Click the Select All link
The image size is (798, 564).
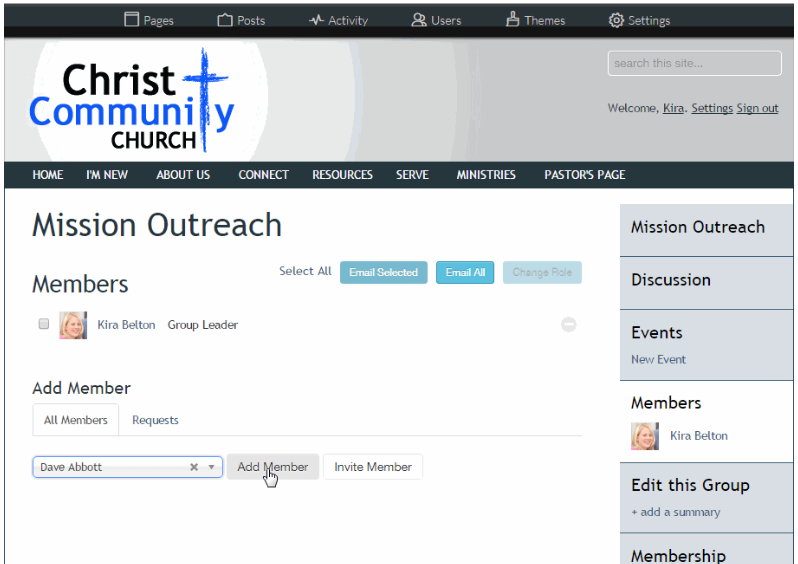(305, 271)
